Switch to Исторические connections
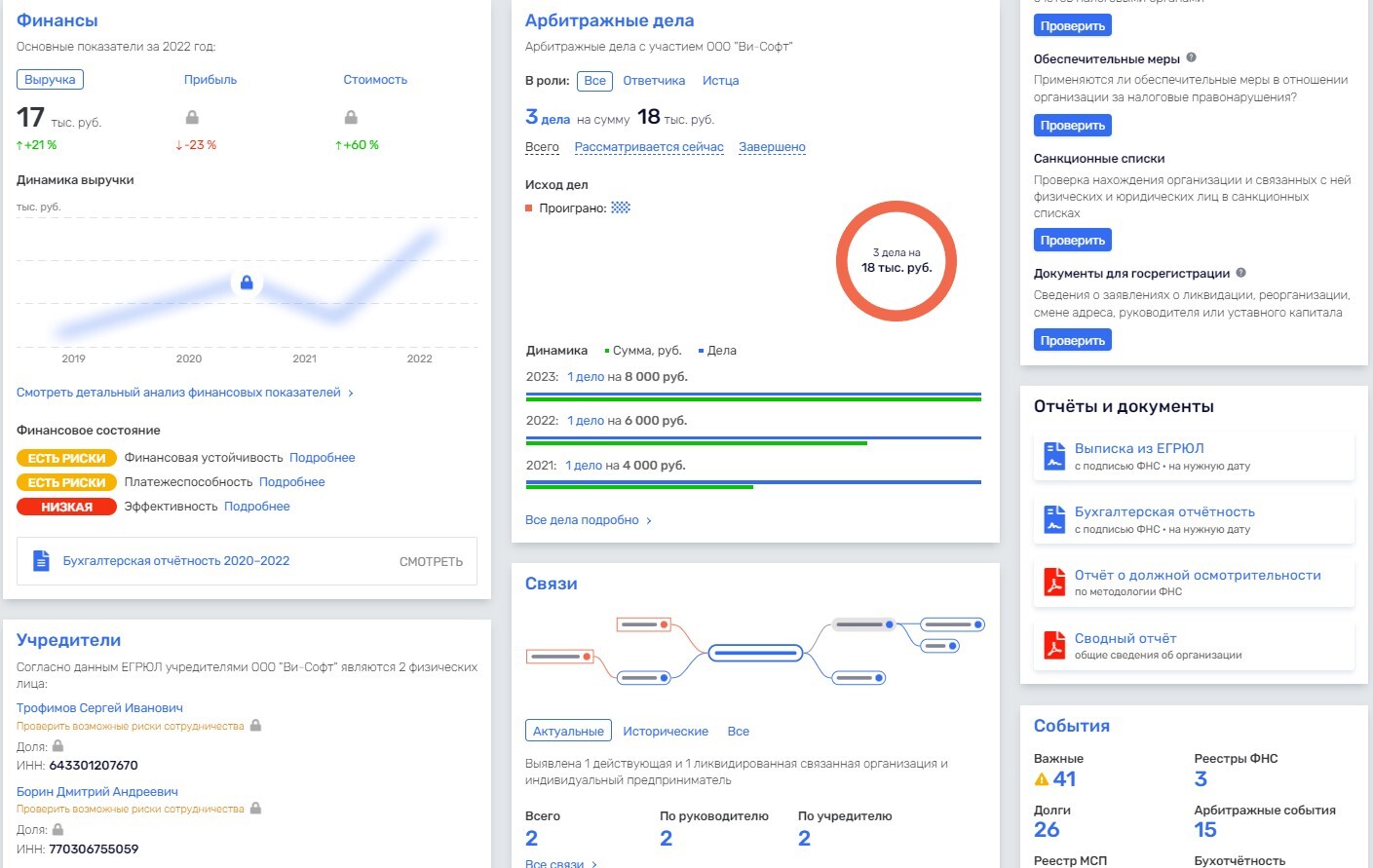 tap(666, 731)
